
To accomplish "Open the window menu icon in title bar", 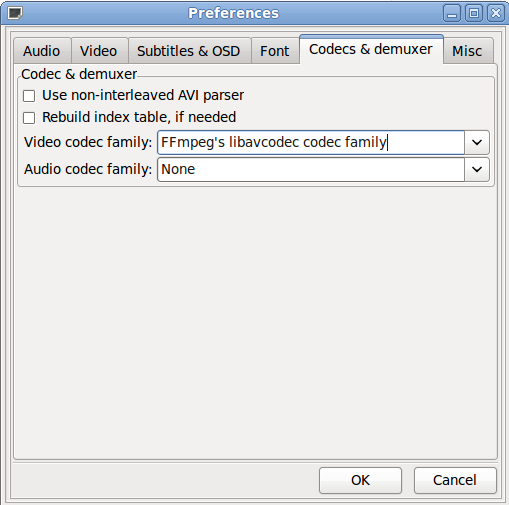I will [15, 13].
